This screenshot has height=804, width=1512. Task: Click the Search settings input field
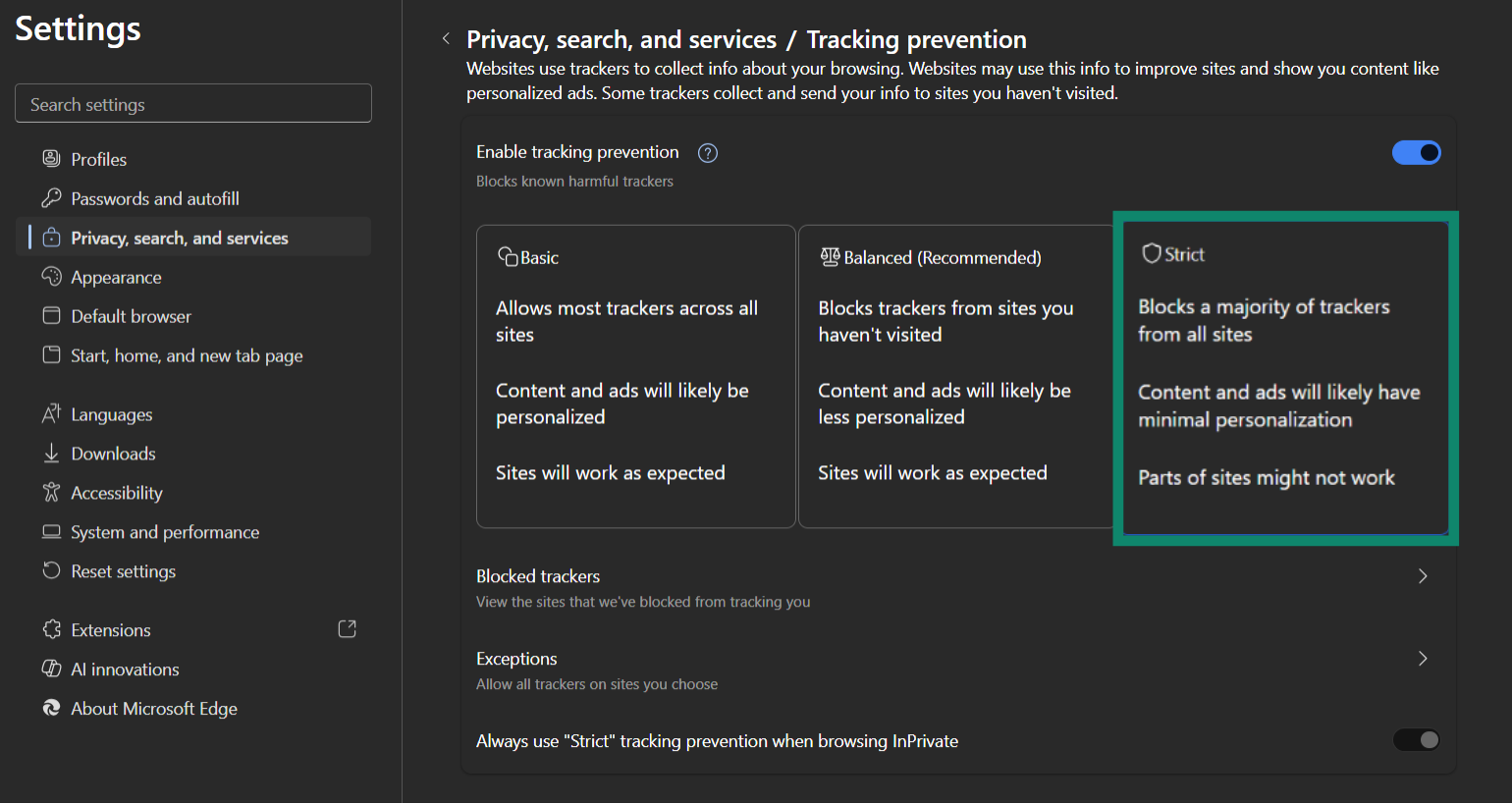click(193, 104)
